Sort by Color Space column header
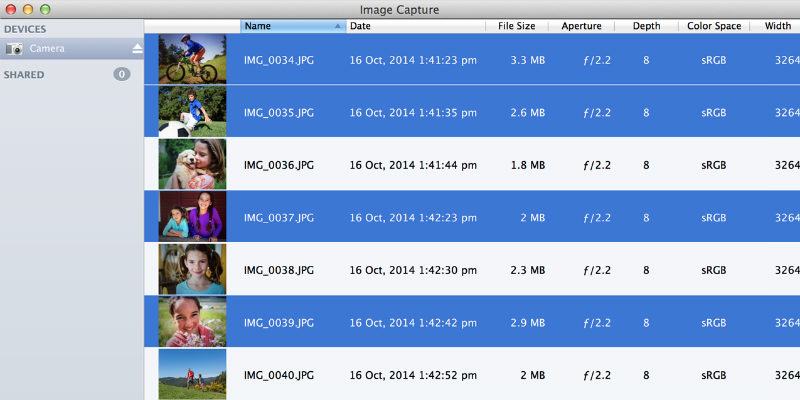Image resolution: width=800 pixels, height=400 pixels. (x=713, y=26)
